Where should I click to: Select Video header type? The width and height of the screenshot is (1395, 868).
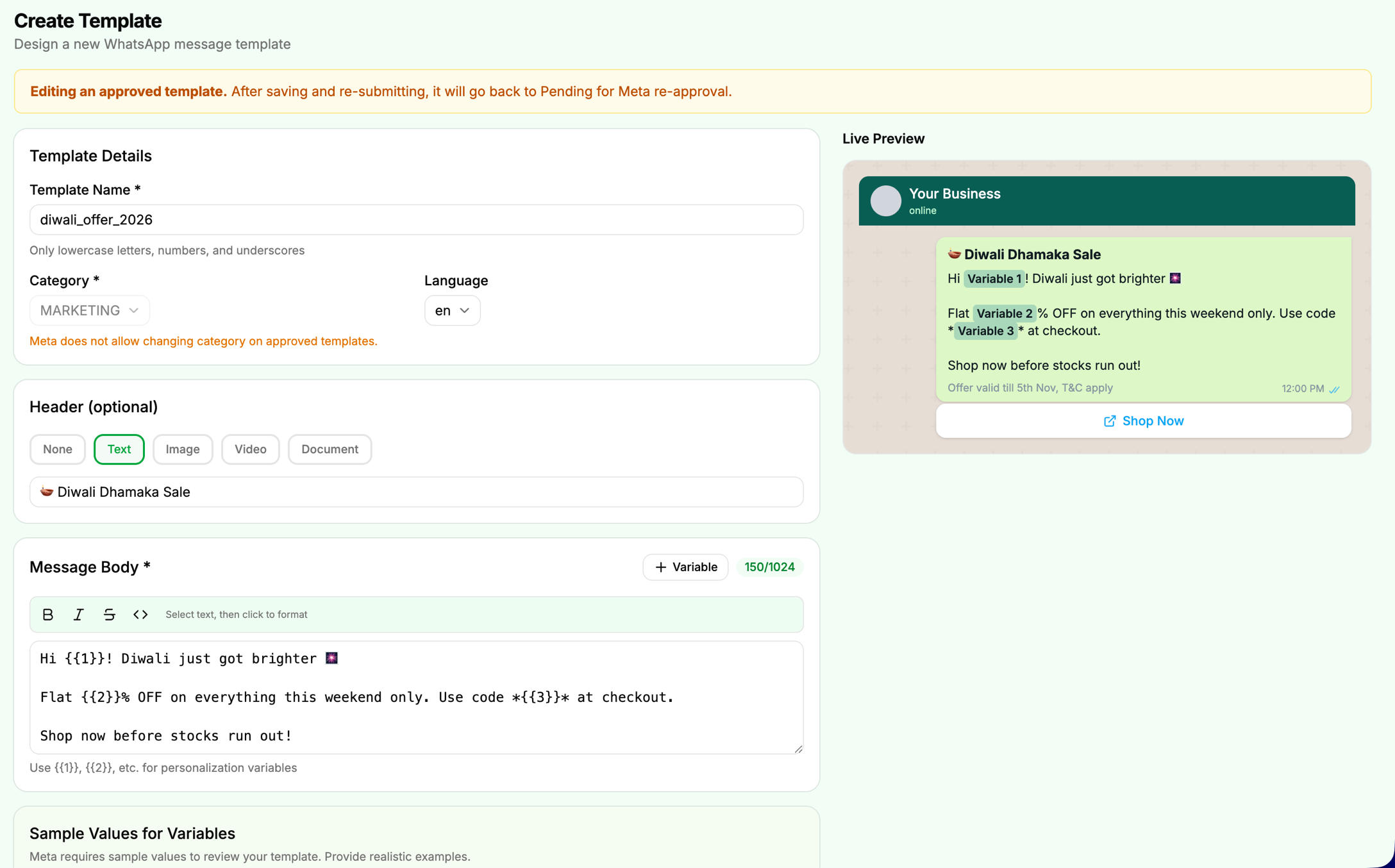[251, 449]
